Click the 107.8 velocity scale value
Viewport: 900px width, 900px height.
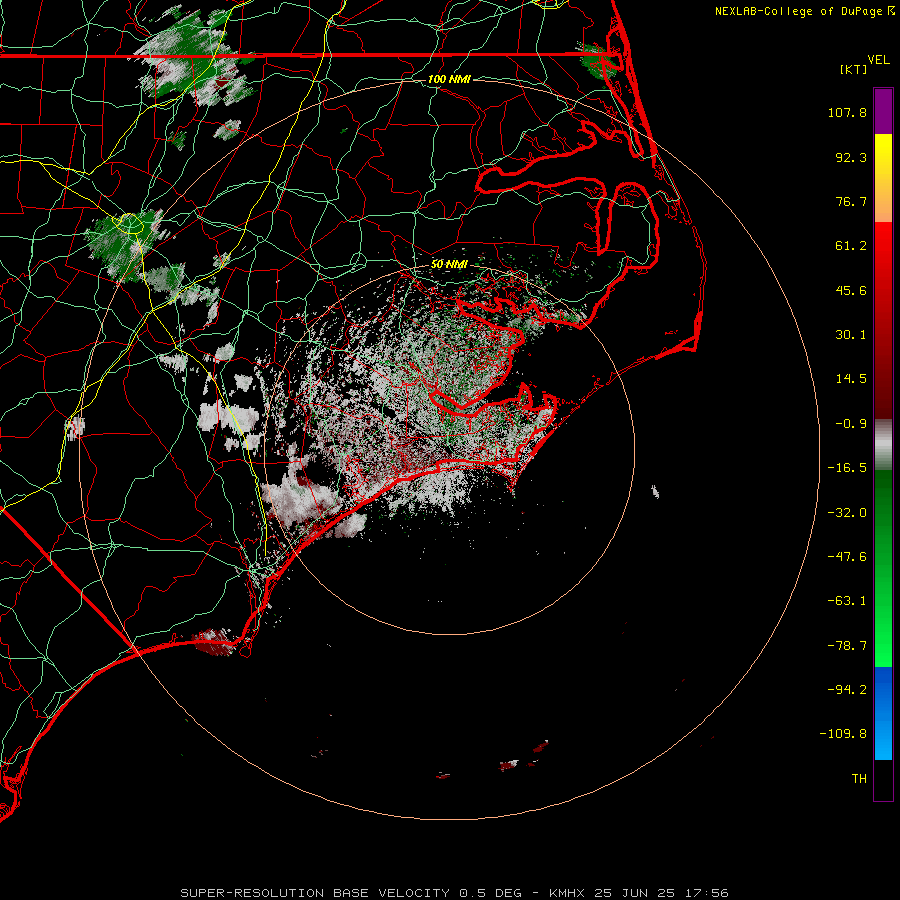click(x=847, y=112)
